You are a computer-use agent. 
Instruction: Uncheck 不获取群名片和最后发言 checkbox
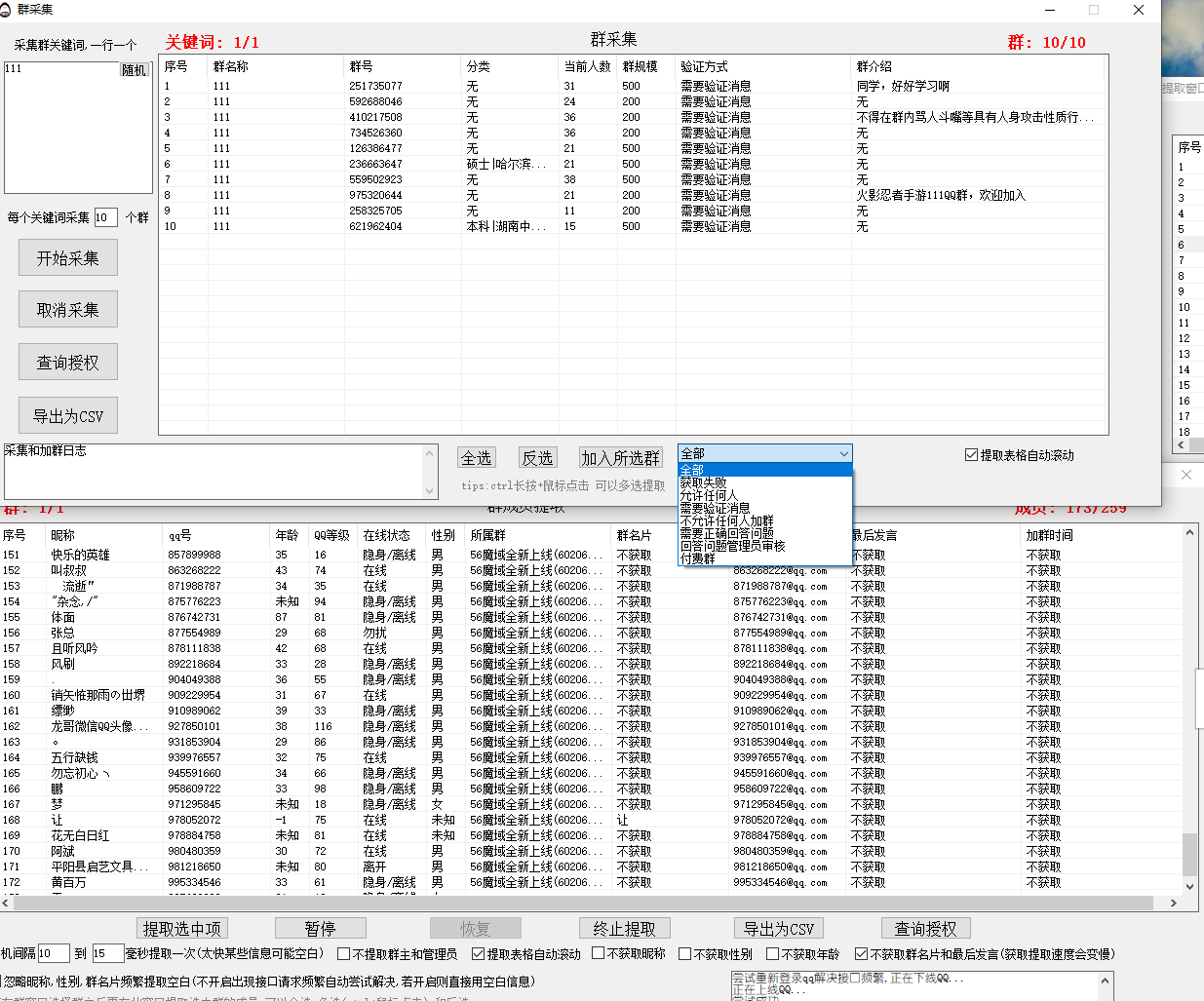pyautogui.click(x=862, y=954)
